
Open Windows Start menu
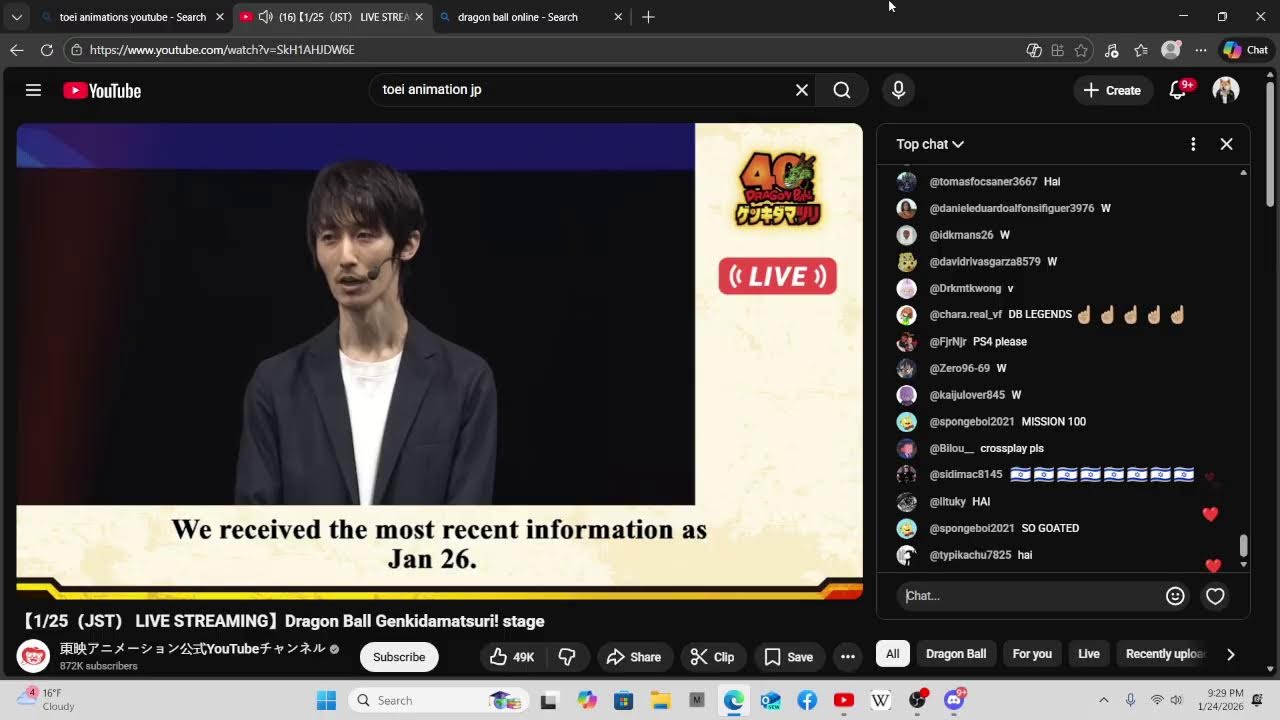pyautogui.click(x=326, y=700)
